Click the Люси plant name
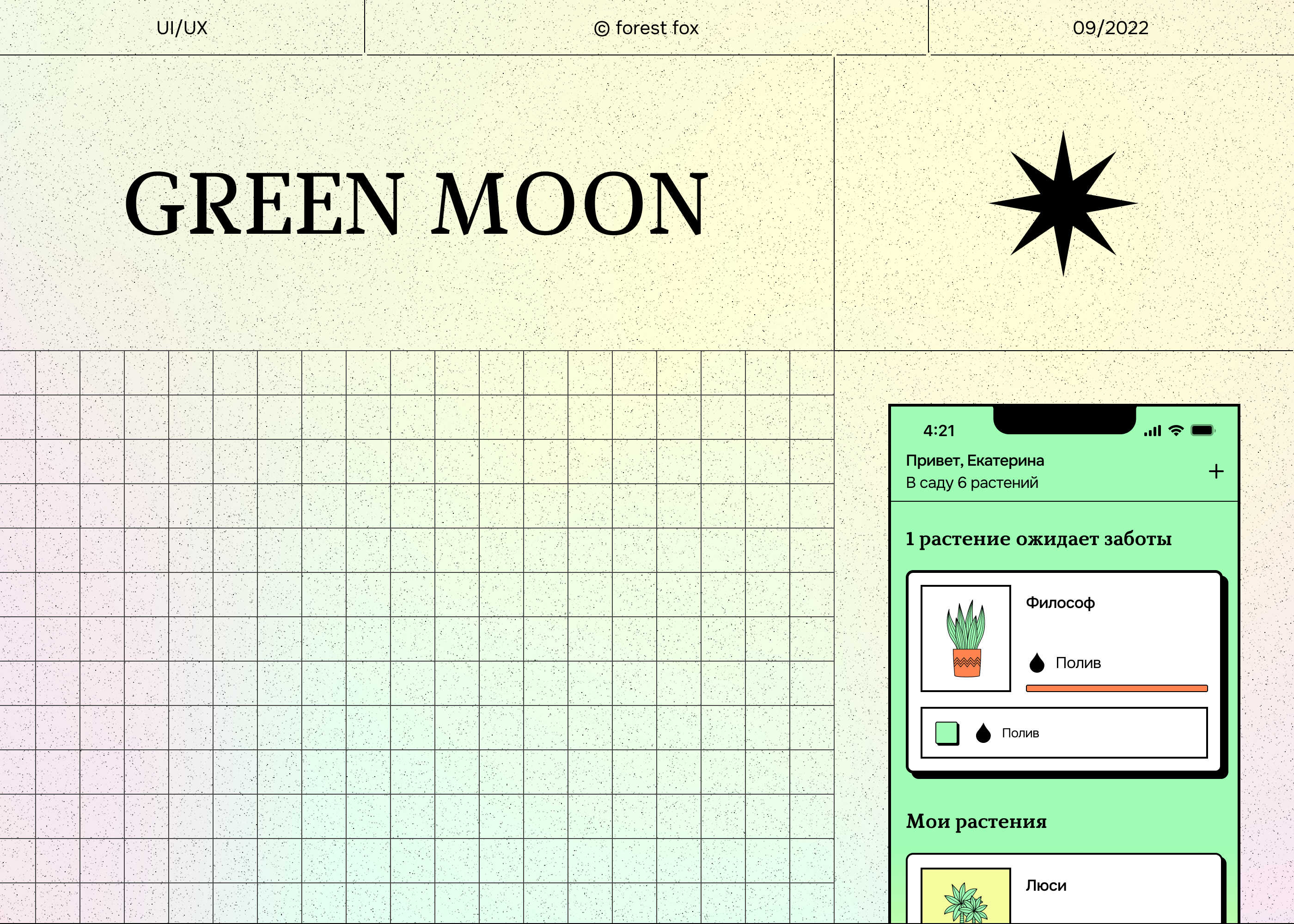Image resolution: width=1294 pixels, height=924 pixels. click(1046, 886)
